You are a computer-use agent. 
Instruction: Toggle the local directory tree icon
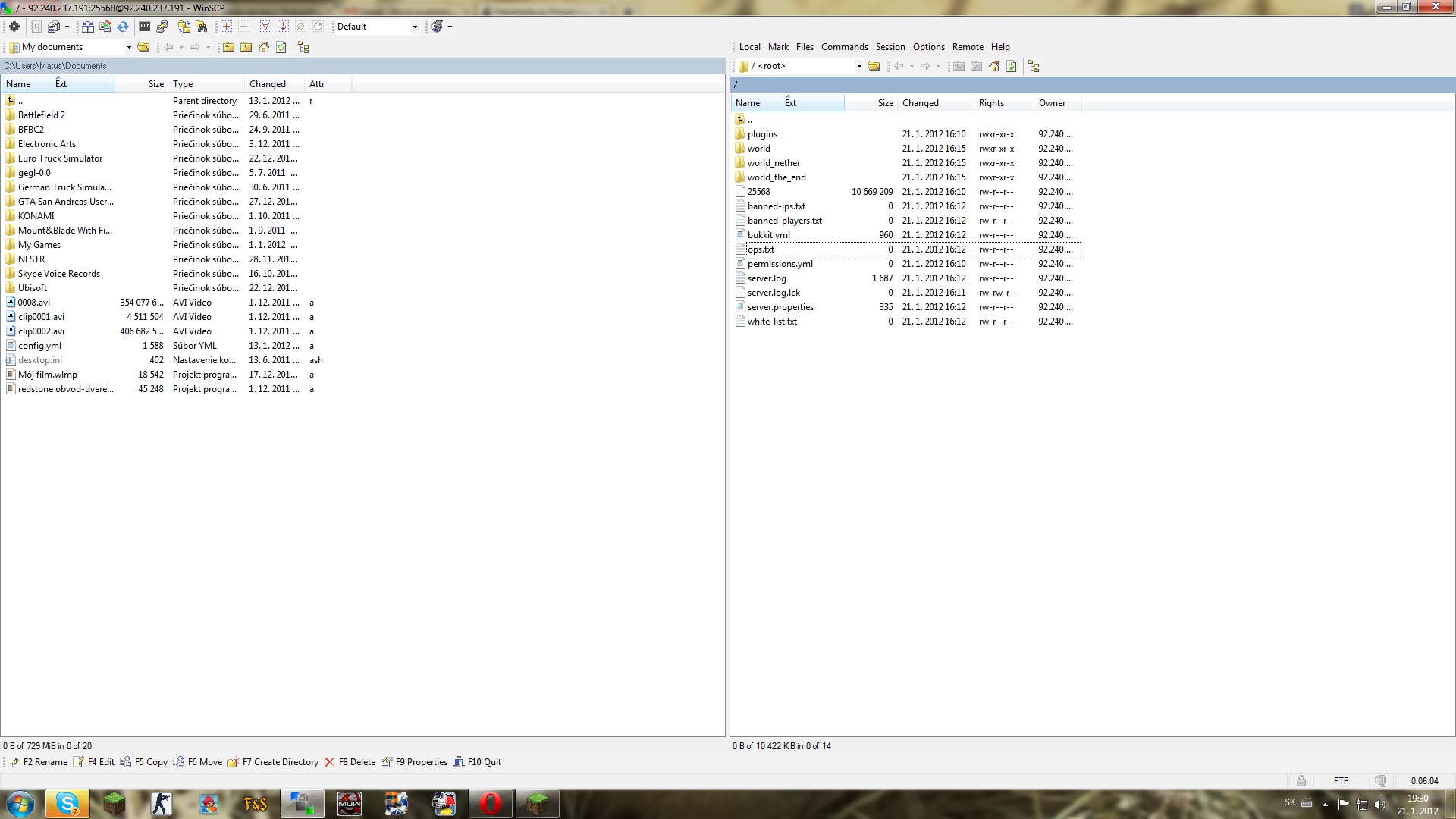coord(303,47)
